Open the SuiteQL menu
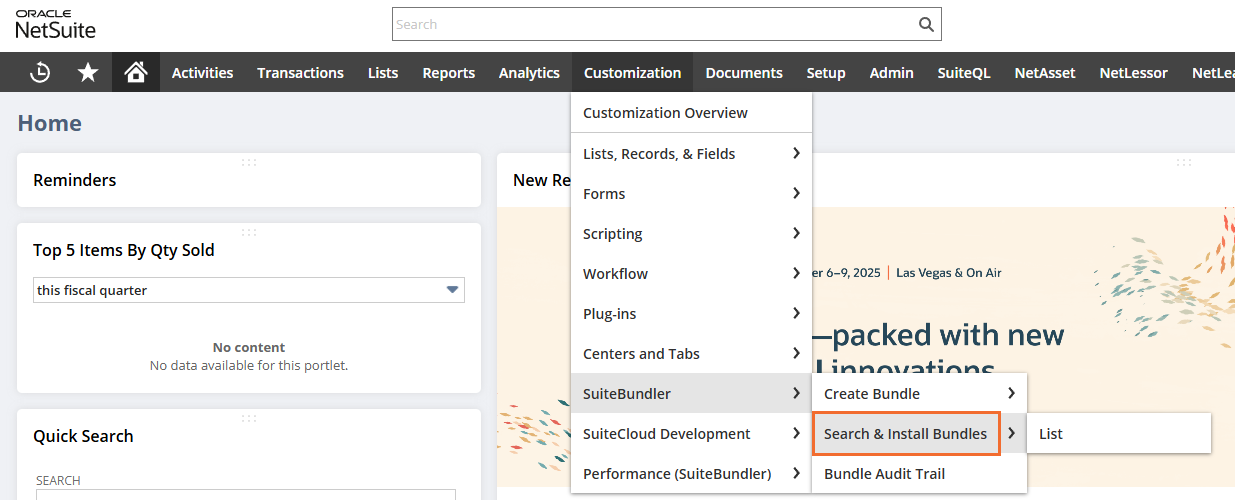1235x500 pixels. pyautogui.click(x=964, y=72)
